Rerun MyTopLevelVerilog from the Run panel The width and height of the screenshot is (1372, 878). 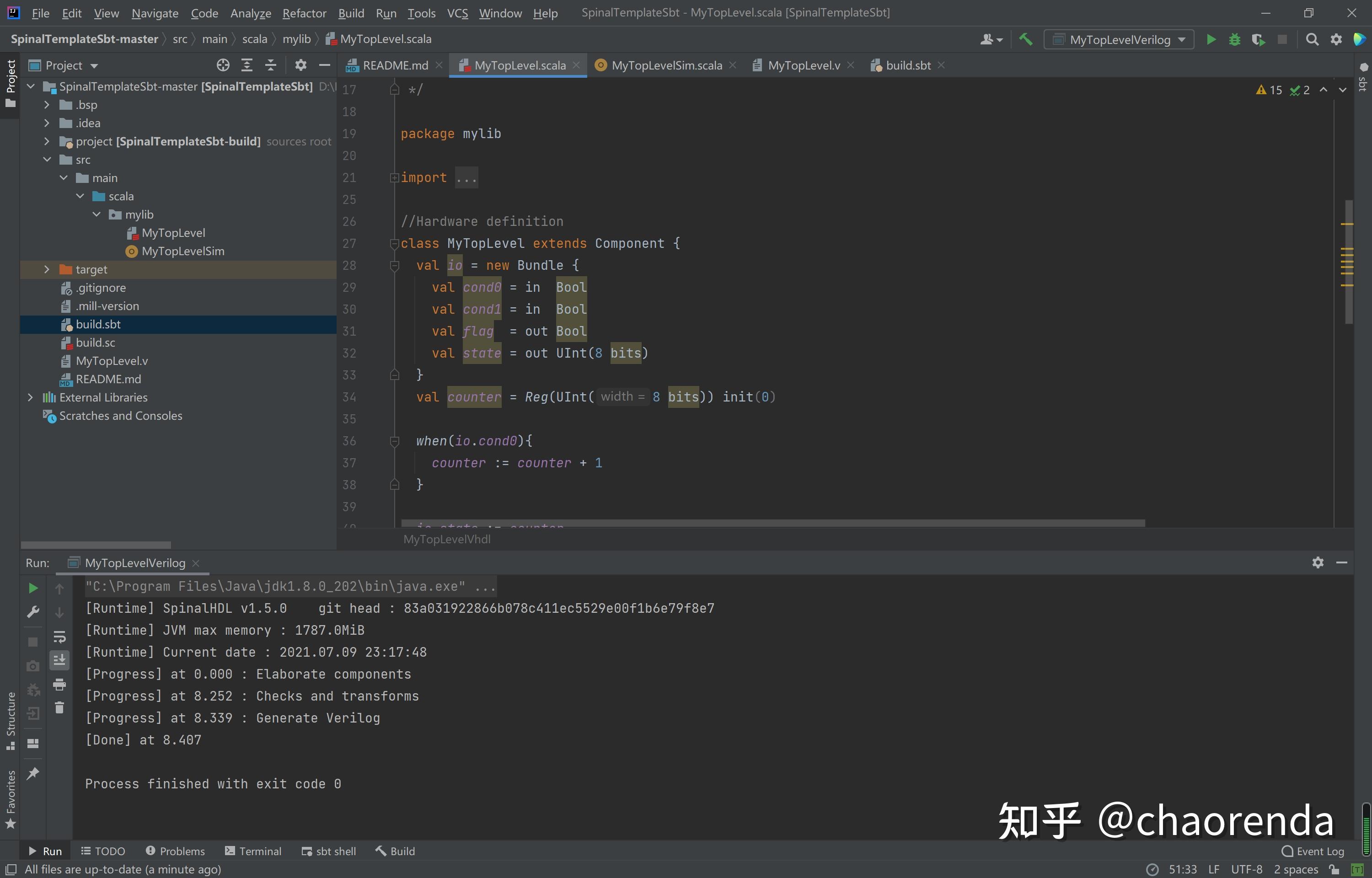click(x=33, y=588)
